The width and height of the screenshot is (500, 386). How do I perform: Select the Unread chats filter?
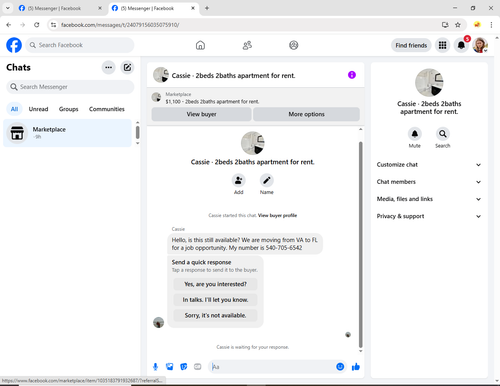tap(38, 109)
